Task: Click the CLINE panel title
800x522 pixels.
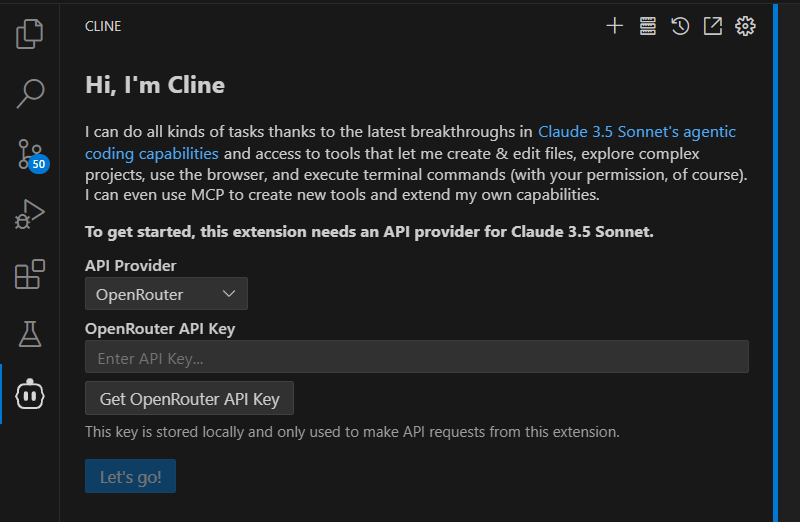Action: pyautogui.click(x=103, y=26)
